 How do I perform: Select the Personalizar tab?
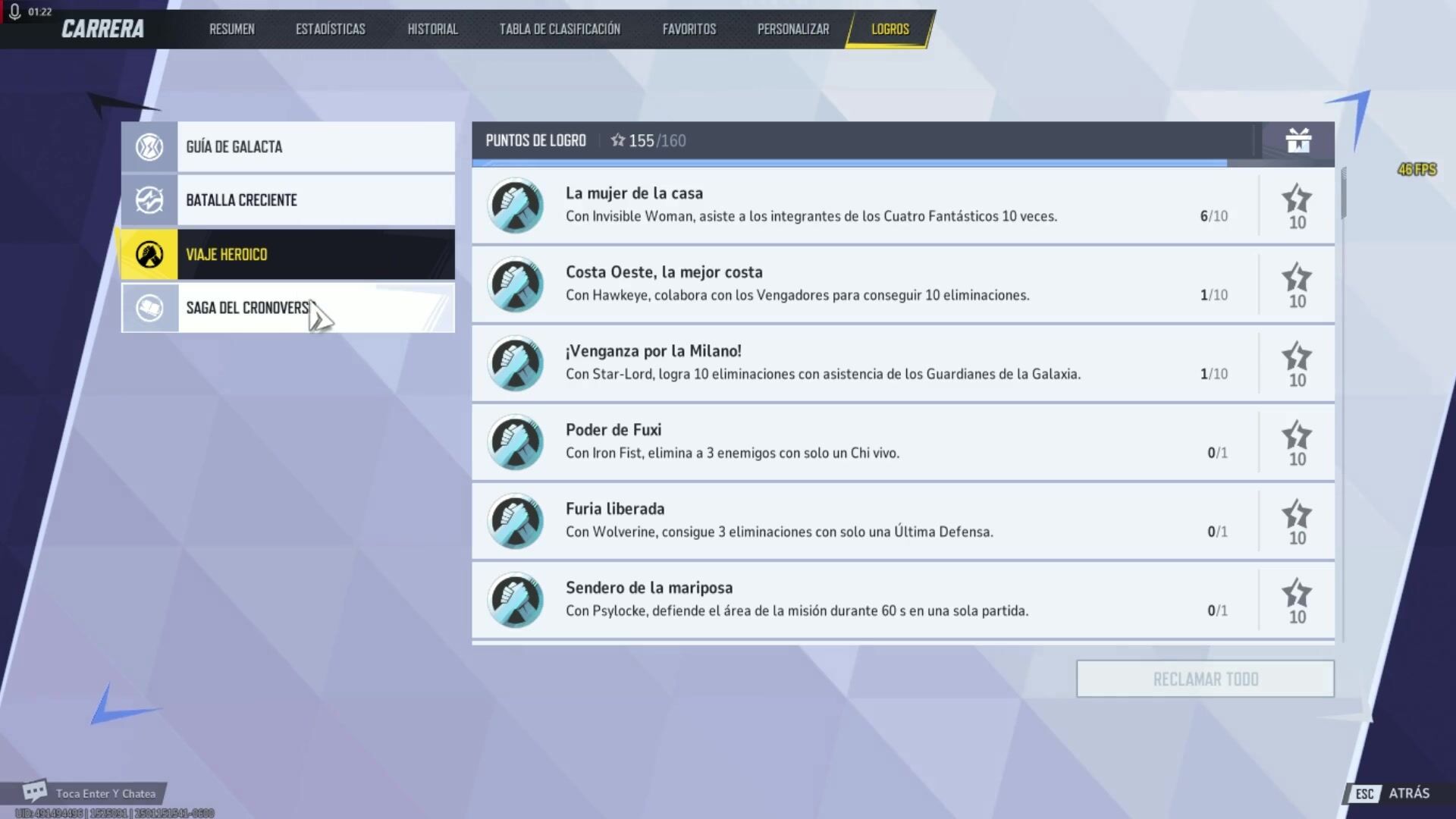point(793,29)
